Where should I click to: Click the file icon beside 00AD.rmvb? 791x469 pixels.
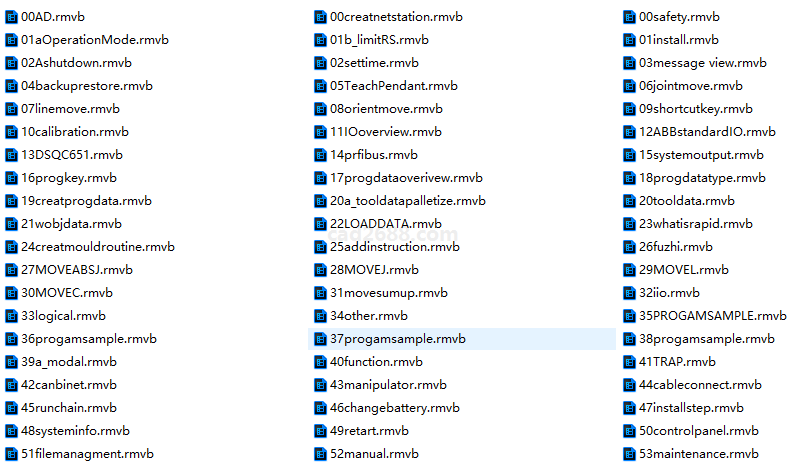(x=12, y=17)
